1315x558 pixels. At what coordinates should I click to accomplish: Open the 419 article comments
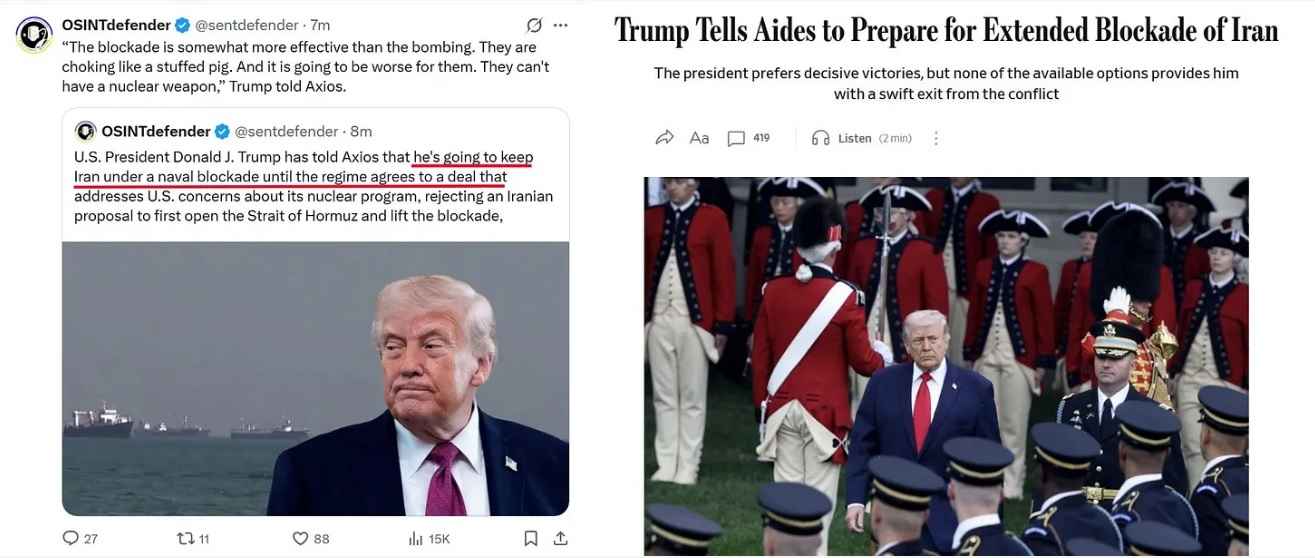point(748,138)
